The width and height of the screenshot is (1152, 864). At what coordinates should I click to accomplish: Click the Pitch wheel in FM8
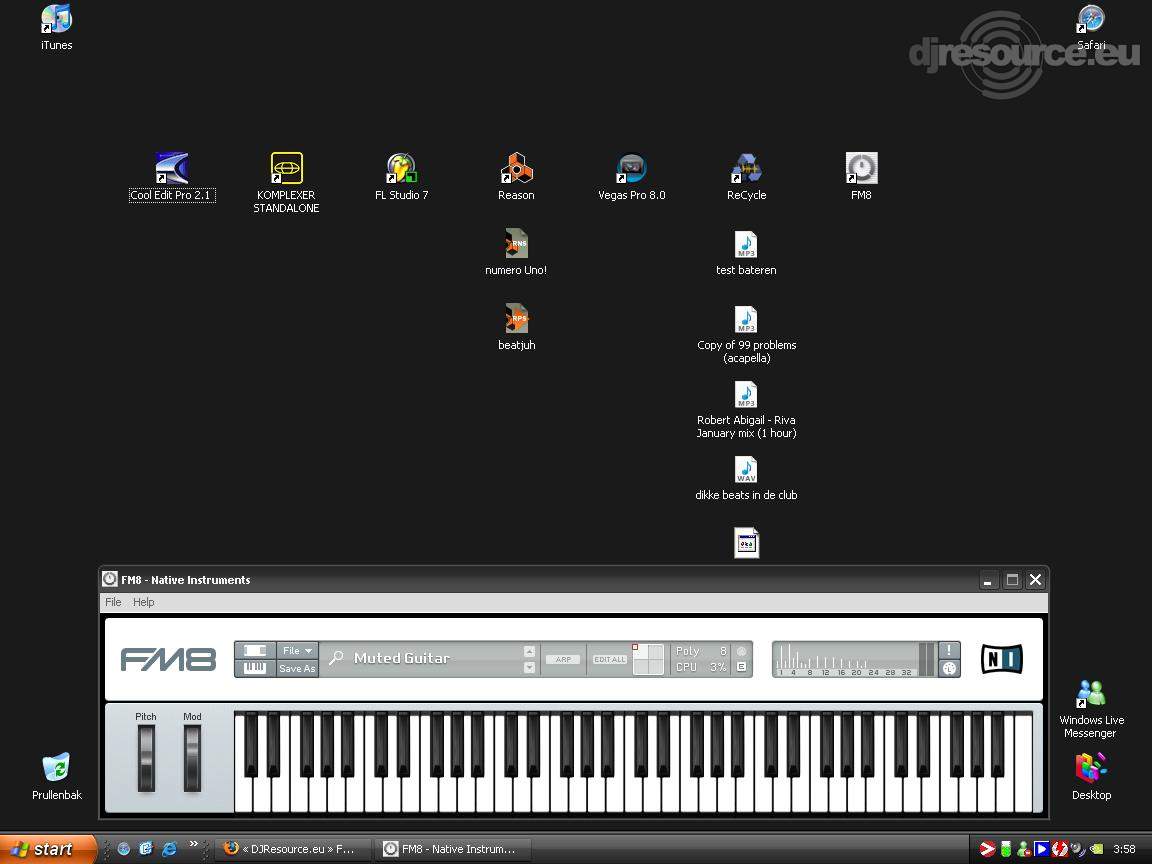point(146,758)
